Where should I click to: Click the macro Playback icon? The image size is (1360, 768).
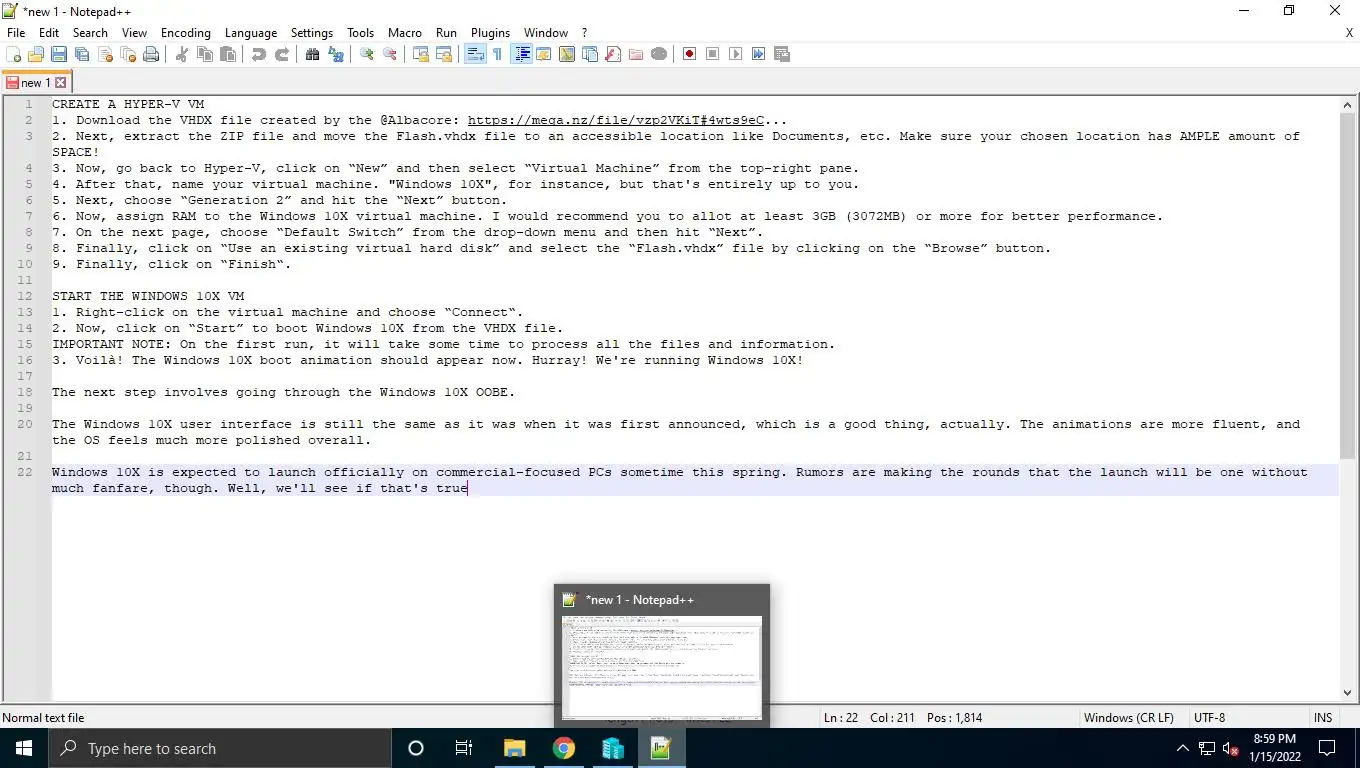pos(736,54)
